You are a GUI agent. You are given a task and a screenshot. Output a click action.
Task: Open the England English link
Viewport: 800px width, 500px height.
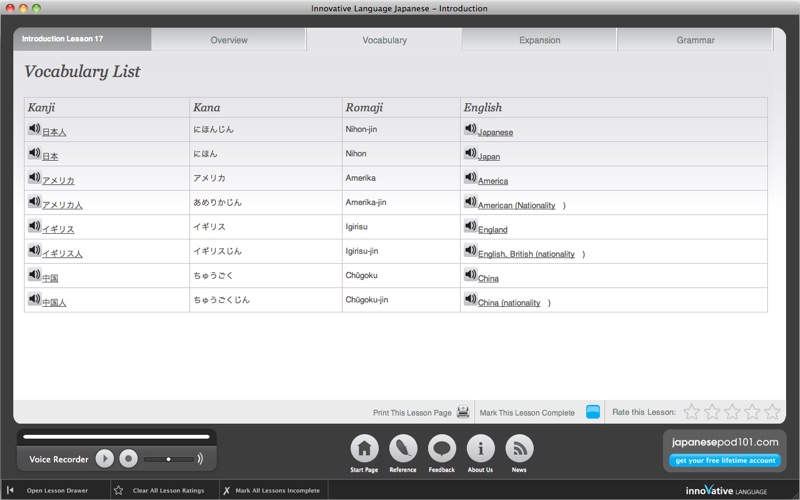coord(492,230)
